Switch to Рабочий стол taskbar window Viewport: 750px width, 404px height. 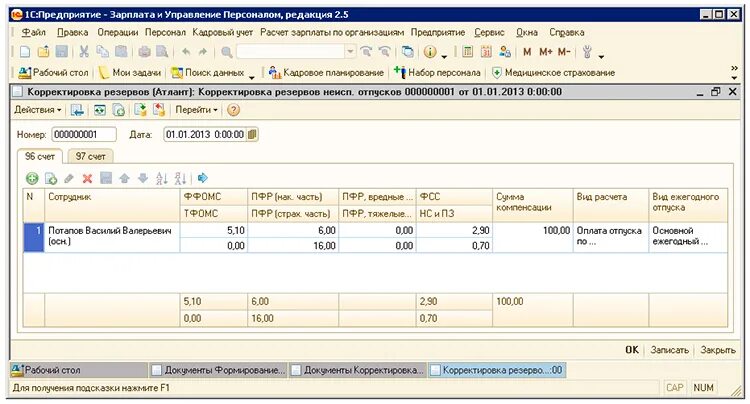pos(79,370)
